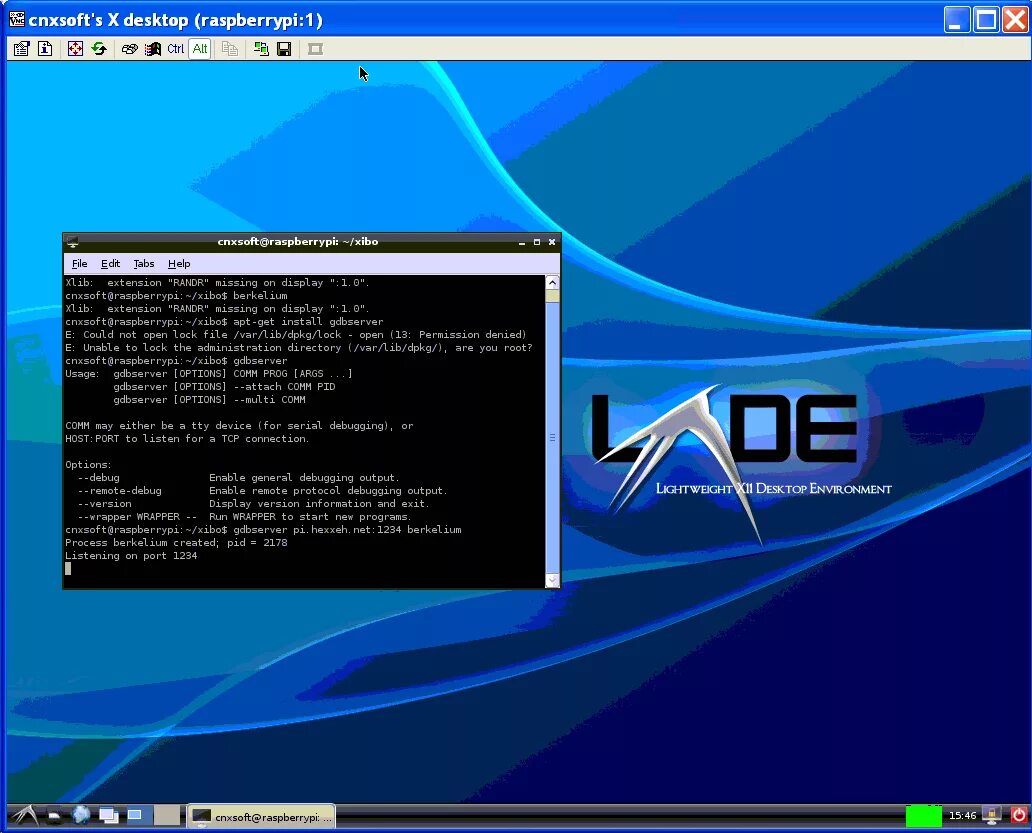Viewport: 1032px width, 833px height.
Task: Minimize the LXTerminal window
Action: 522,242
